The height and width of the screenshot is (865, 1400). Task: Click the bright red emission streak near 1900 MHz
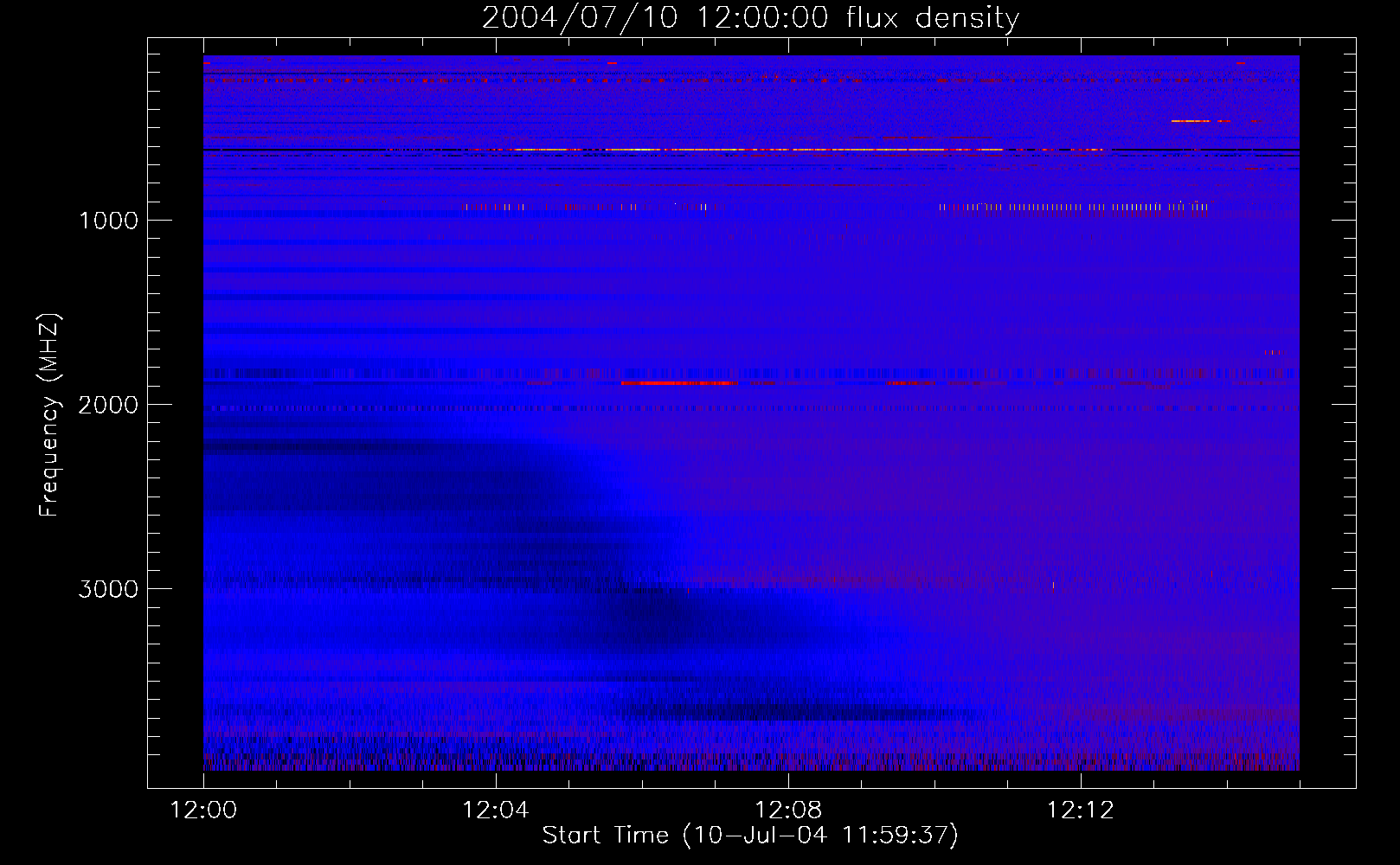tap(679, 382)
